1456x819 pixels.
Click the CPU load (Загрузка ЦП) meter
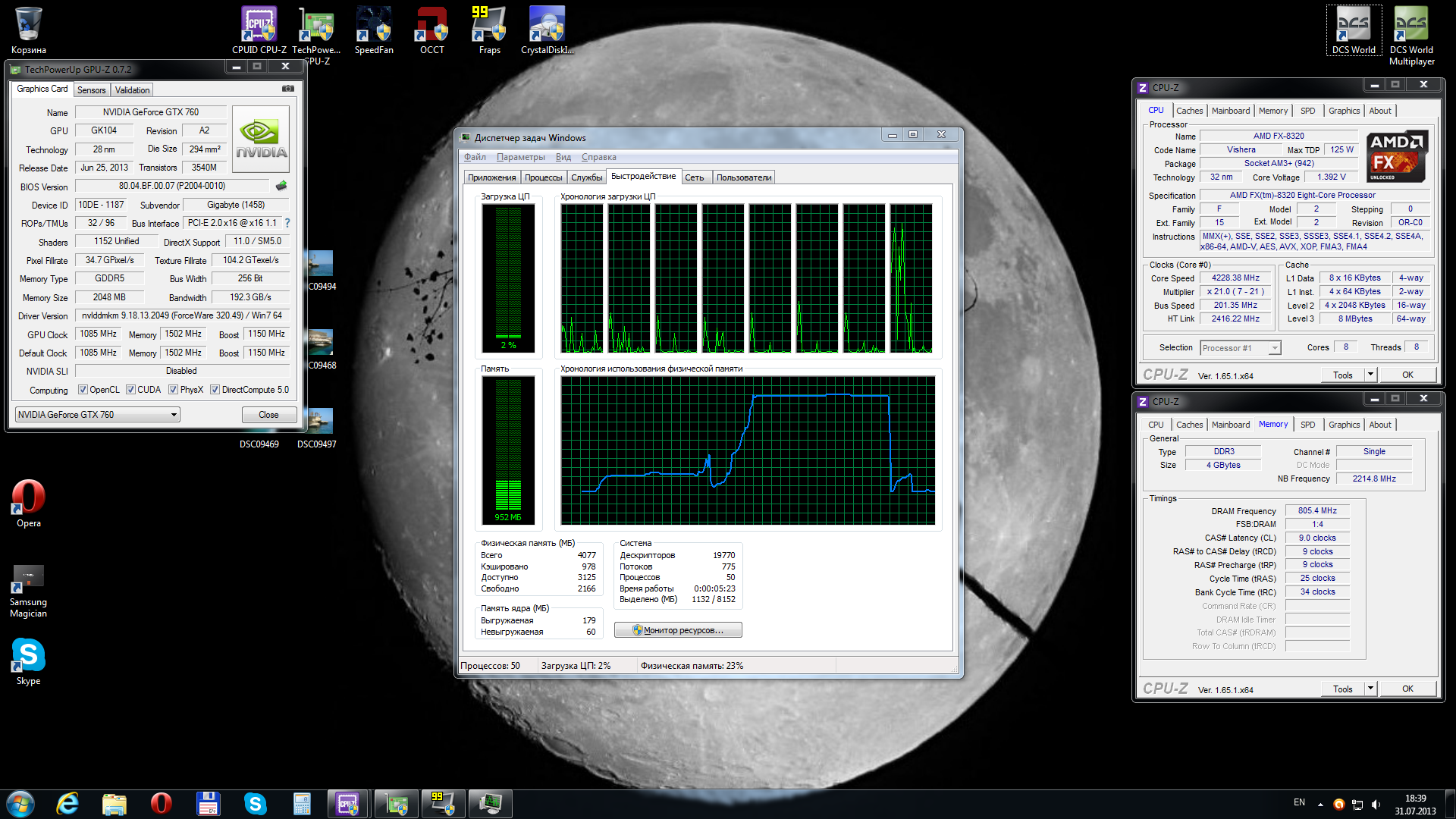click(508, 278)
